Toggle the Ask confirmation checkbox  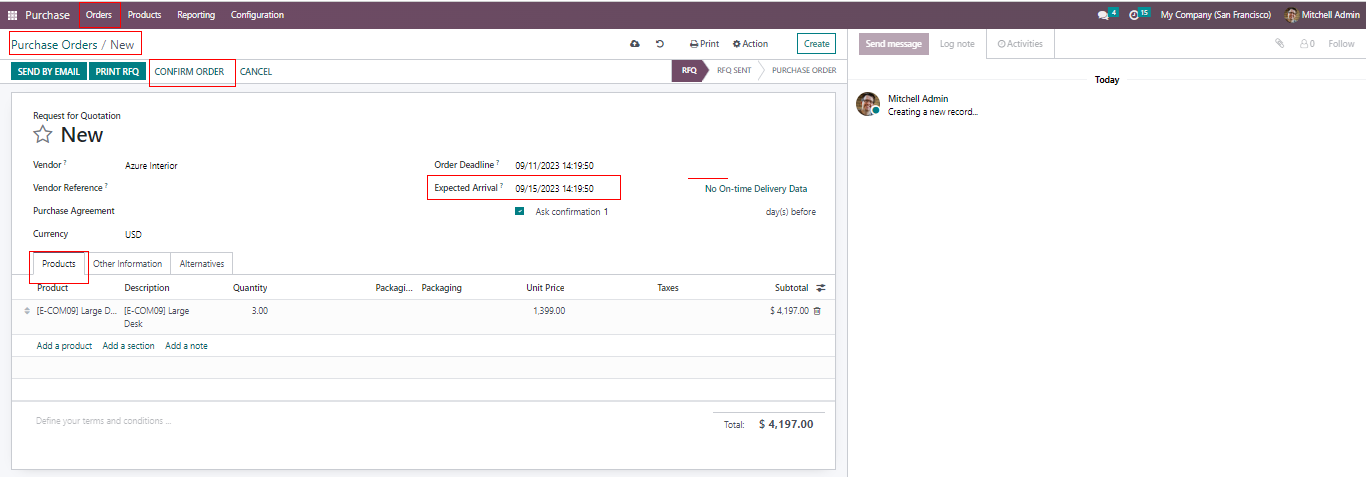point(519,212)
